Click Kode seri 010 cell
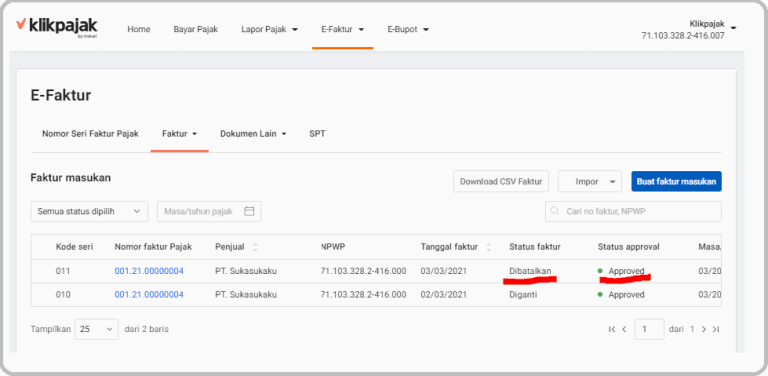The height and width of the screenshot is (376, 768). pyautogui.click(x=63, y=295)
